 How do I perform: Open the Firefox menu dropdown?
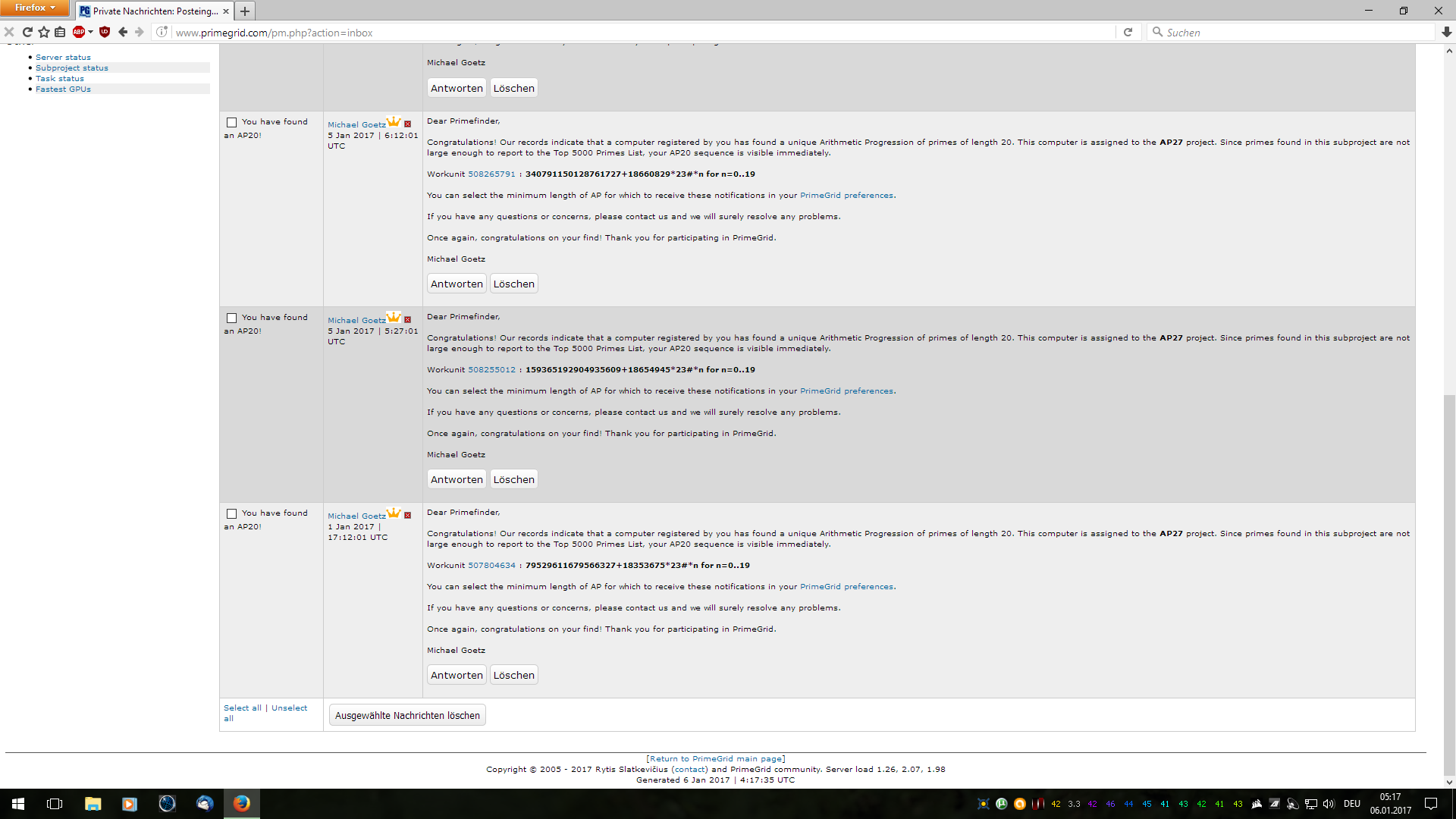(35, 8)
